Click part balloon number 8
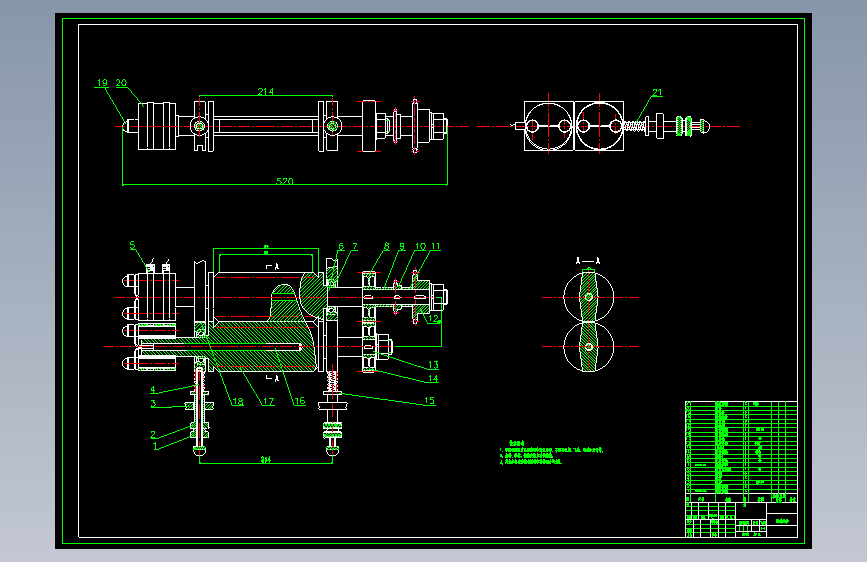This screenshot has width=867, height=562. coord(387,246)
